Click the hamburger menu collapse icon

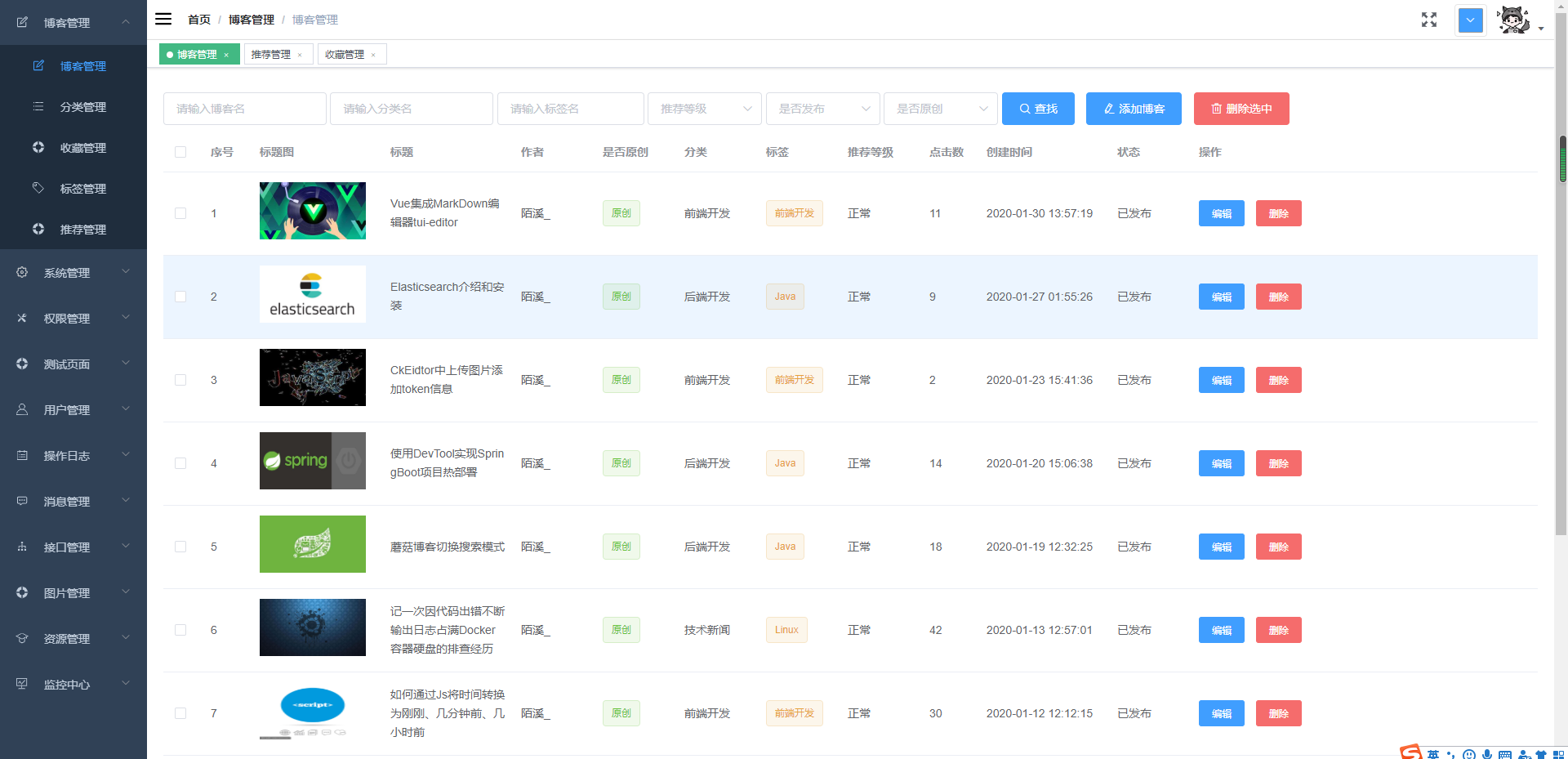click(x=163, y=19)
